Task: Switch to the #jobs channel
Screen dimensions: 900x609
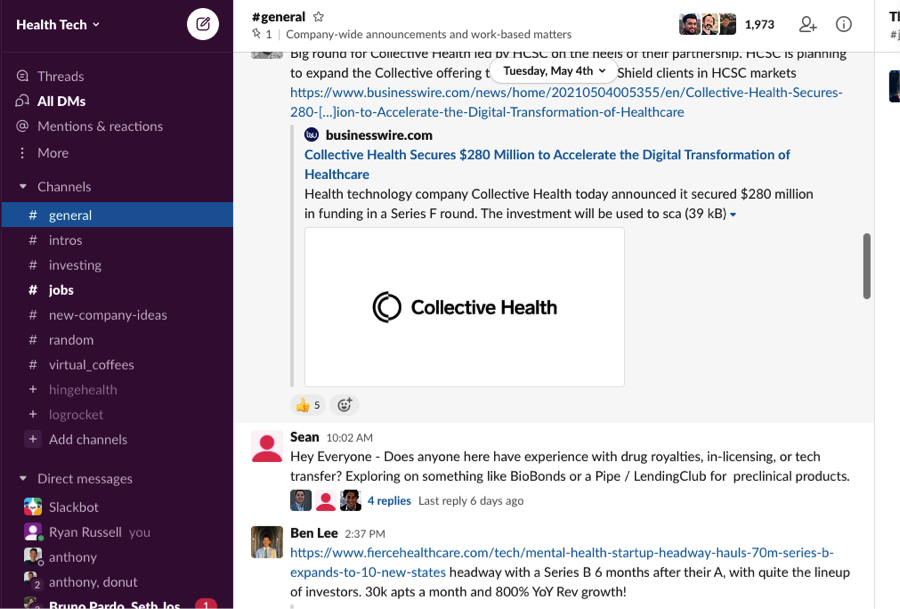Action: point(60,290)
